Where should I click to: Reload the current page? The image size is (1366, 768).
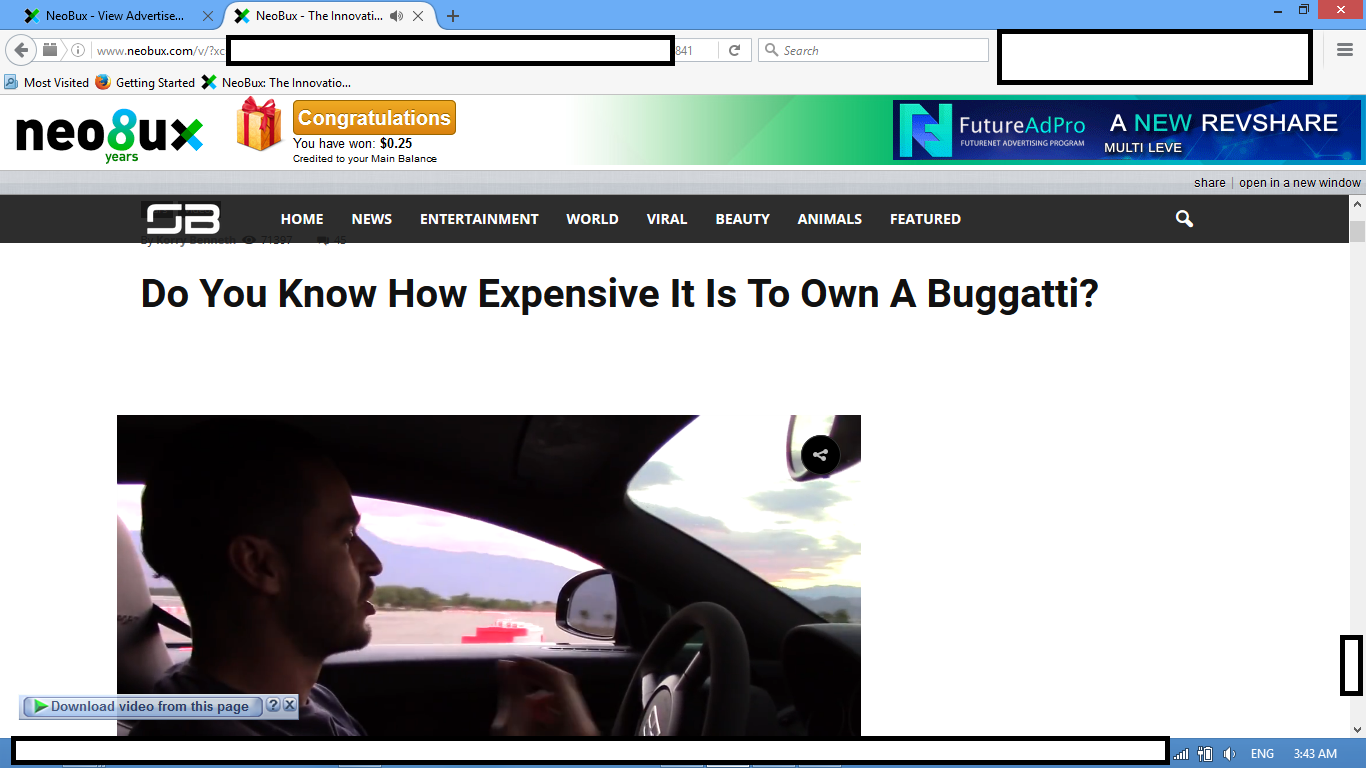point(734,50)
